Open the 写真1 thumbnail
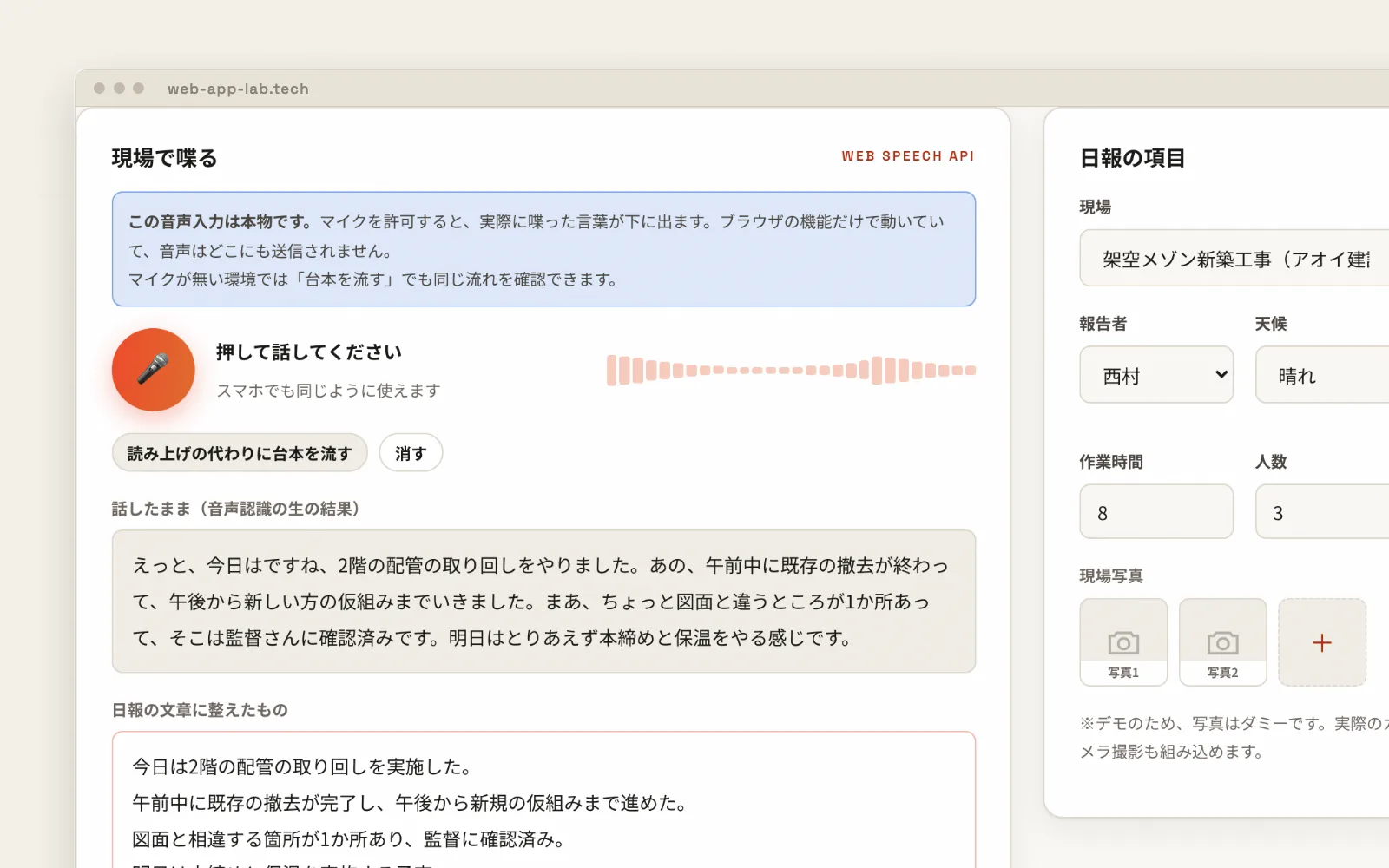The image size is (1389, 868). click(x=1123, y=642)
